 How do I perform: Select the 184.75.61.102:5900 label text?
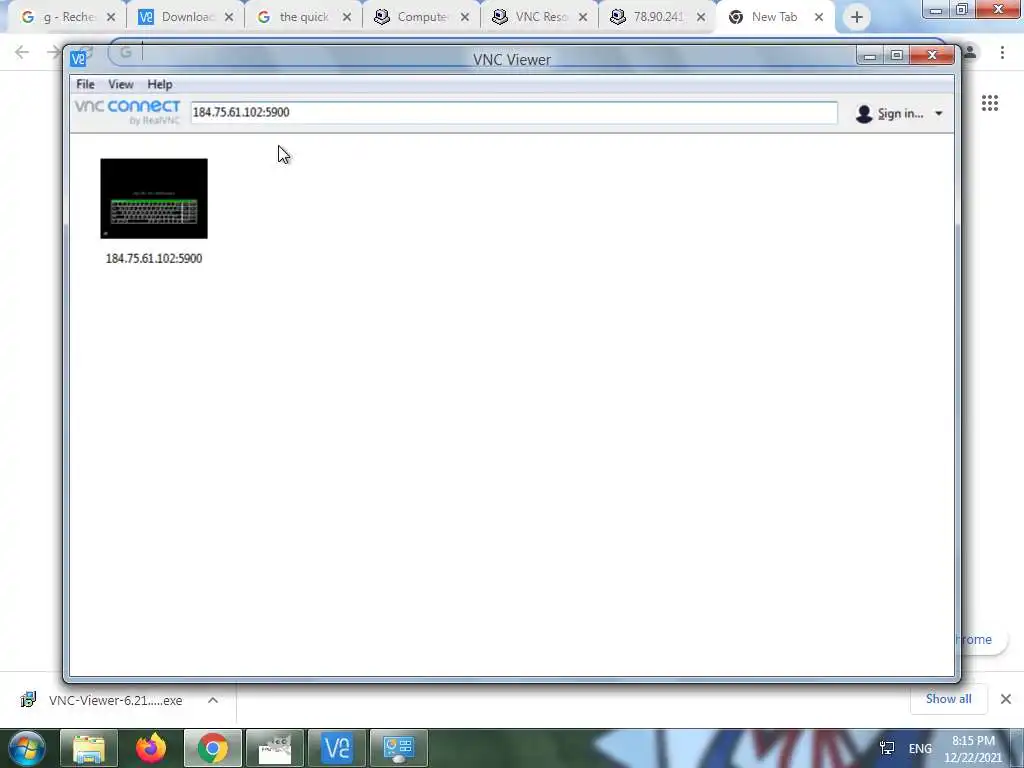154,259
